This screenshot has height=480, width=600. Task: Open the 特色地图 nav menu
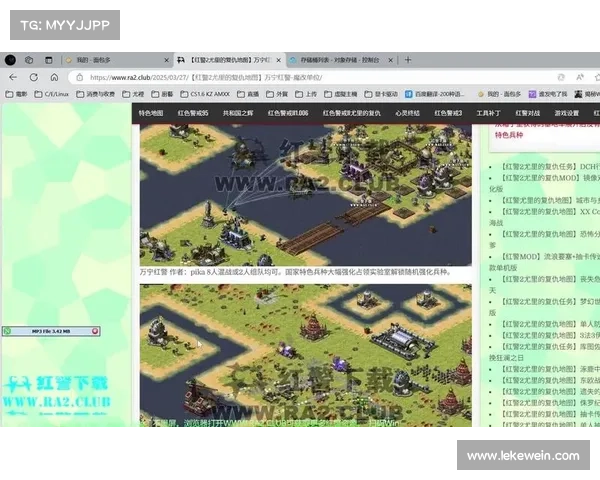tap(151, 113)
